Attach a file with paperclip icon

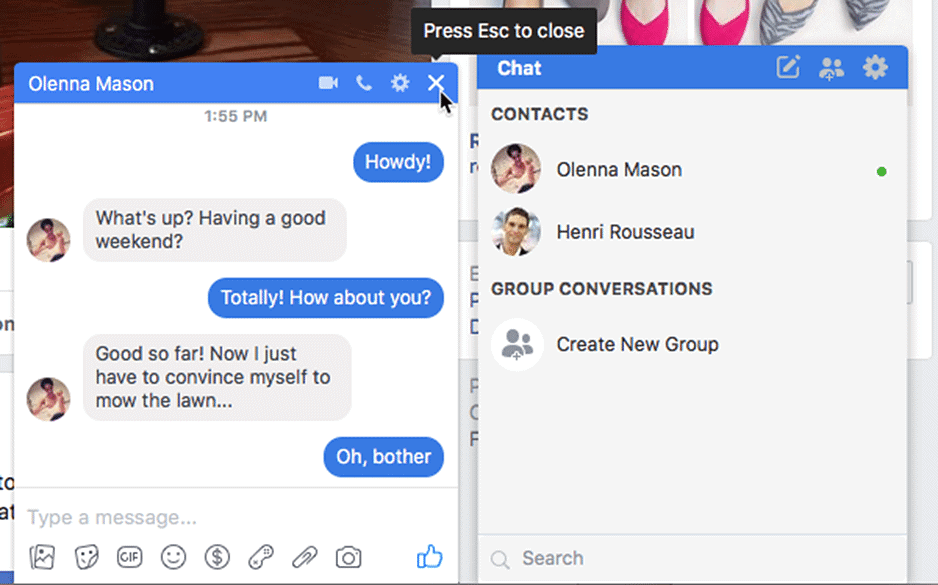pos(304,557)
